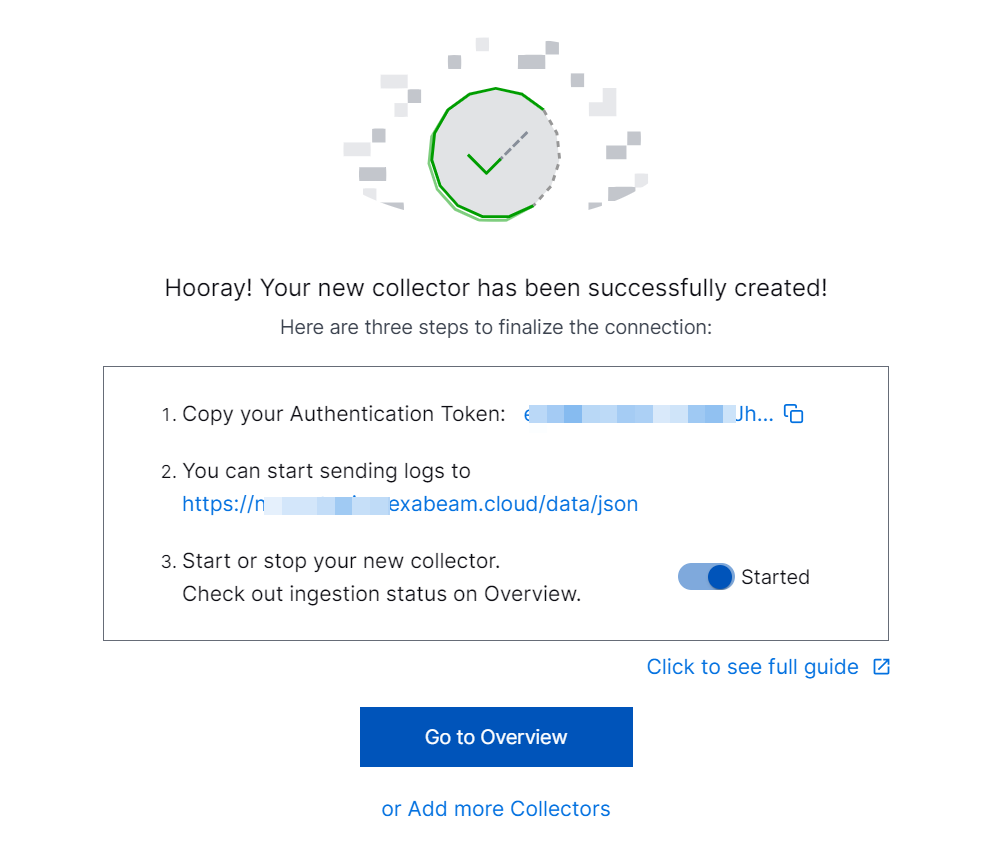The width and height of the screenshot is (994, 868).
Task: Click 'Start or stop your new collector.' text
Action: 341,561
